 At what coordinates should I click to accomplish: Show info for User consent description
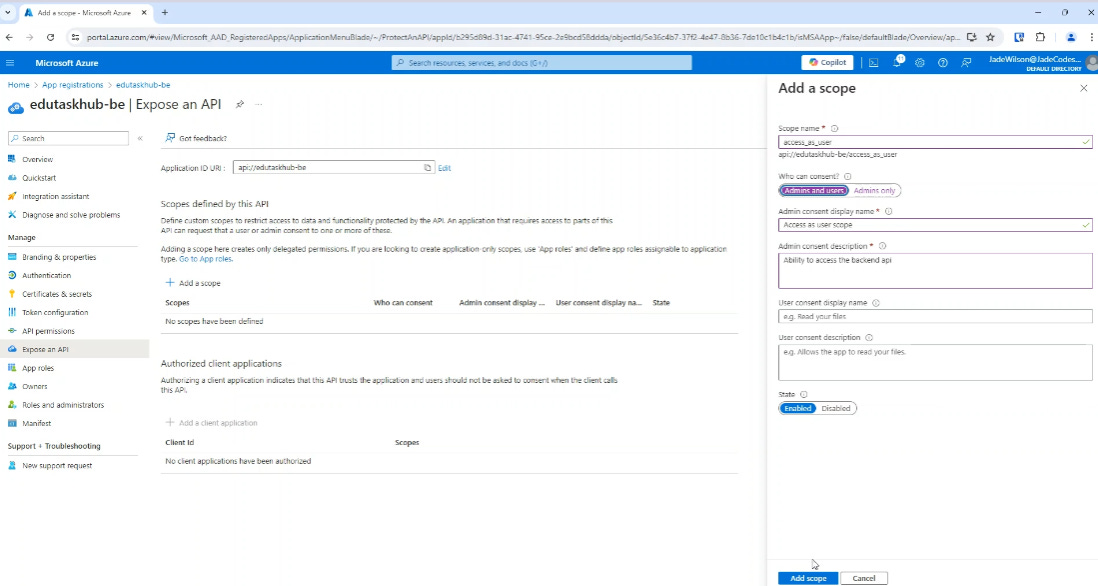click(869, 337)
